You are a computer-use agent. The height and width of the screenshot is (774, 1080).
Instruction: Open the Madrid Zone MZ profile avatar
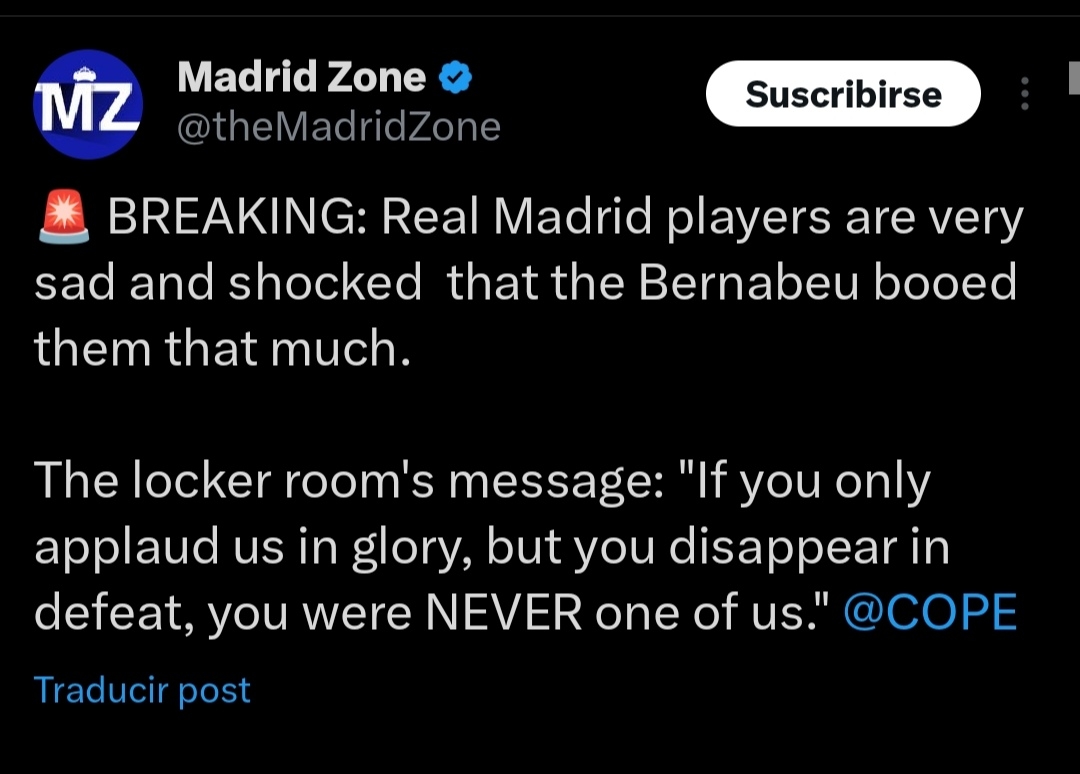[88, 104]
